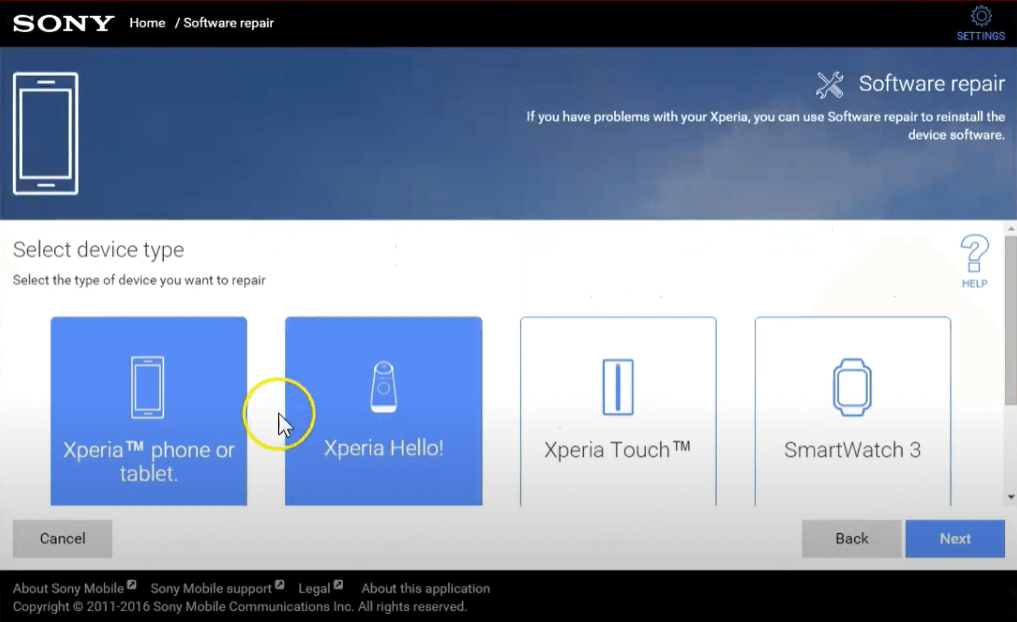Select Xperia phone or tablet card
This screenshot has width=1017, height=622.
149,411
